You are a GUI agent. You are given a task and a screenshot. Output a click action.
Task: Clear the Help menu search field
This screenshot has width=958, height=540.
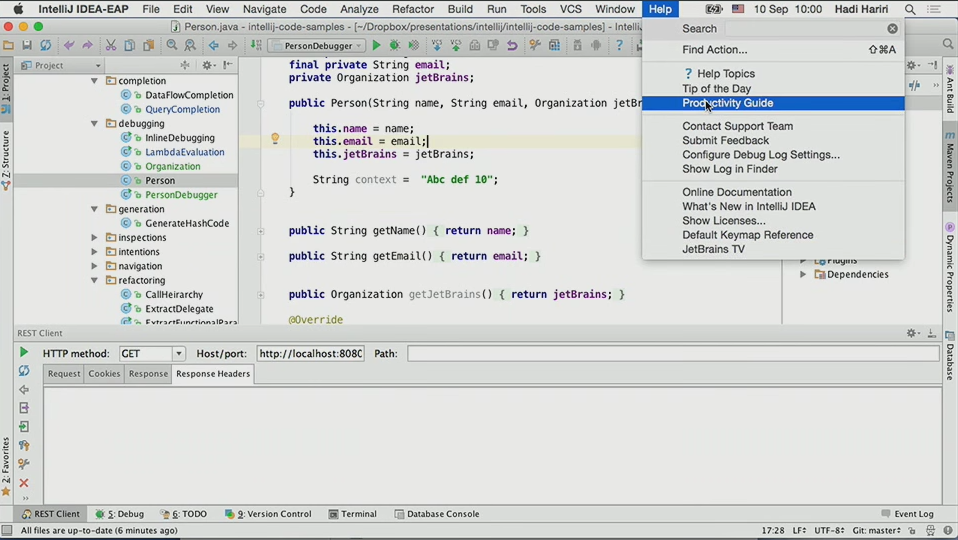coord(893,29)
